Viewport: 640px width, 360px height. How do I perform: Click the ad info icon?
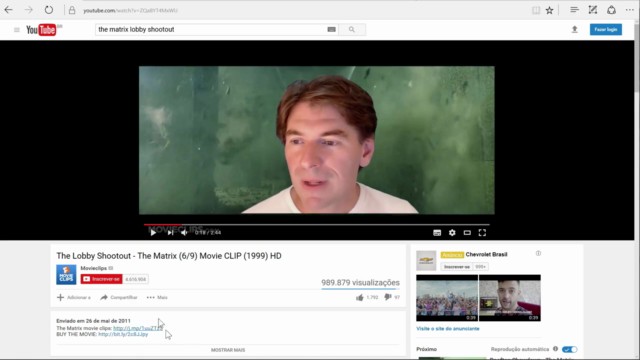pyautogui.click(x=538, y=253)
